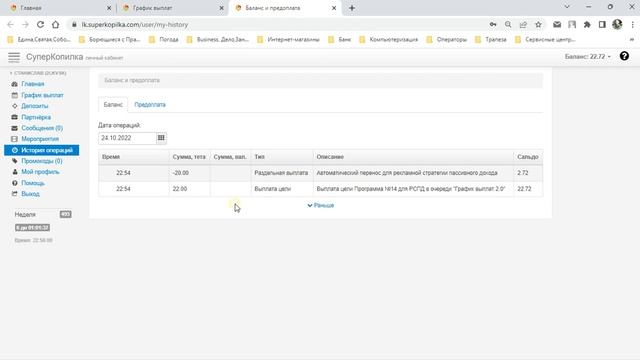The height and width of the screenshot is (360, 640).
Task: Open the Мой профиль sidebar link
Action: click(x=40, y=172)
